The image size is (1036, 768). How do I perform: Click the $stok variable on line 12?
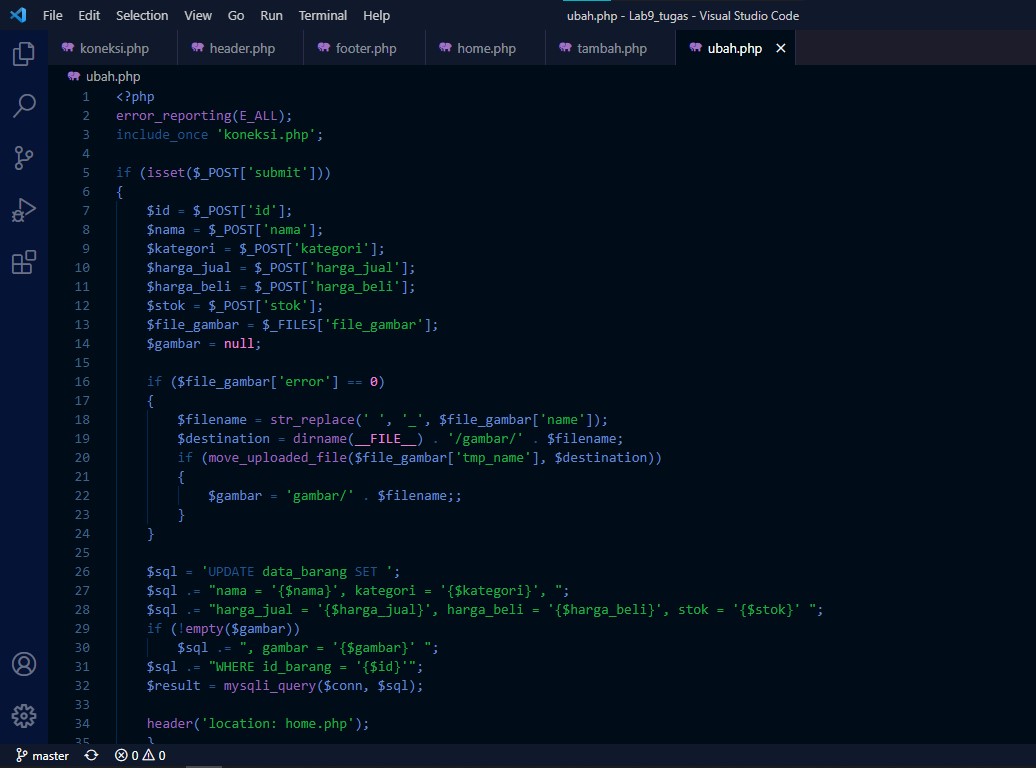166,306
